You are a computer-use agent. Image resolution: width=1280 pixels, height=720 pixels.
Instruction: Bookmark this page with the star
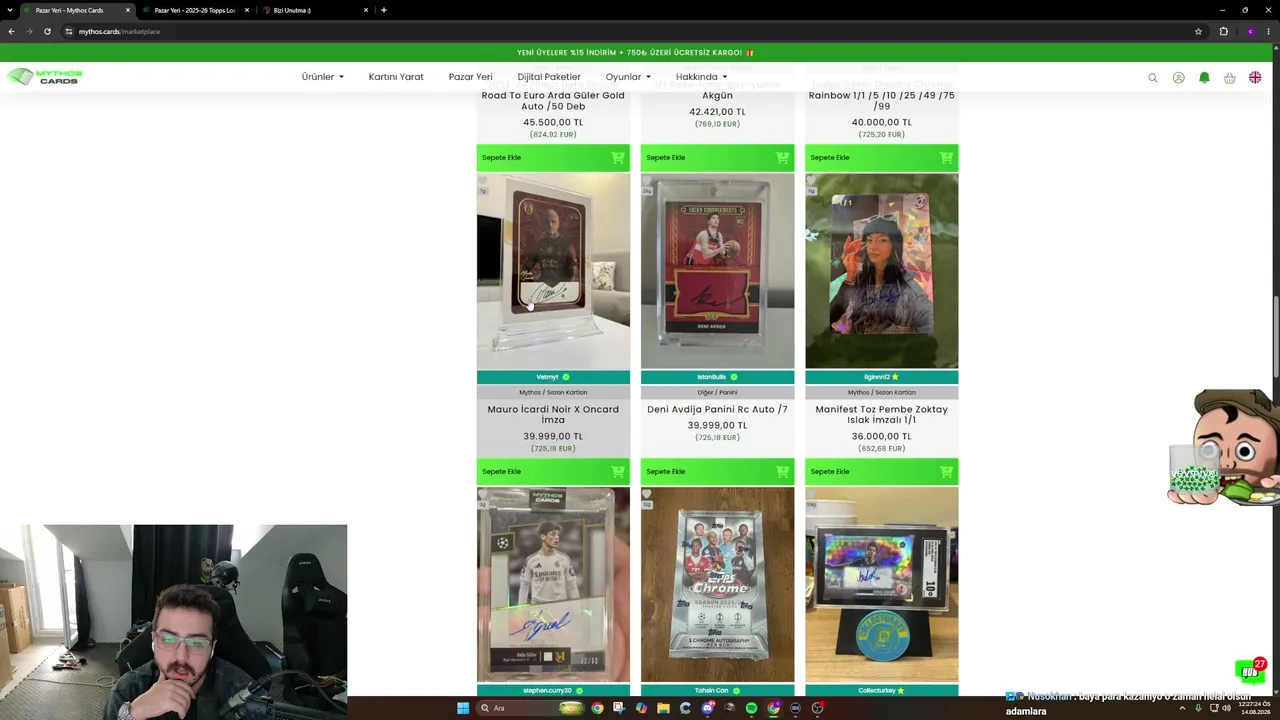tap(1198, 31)
